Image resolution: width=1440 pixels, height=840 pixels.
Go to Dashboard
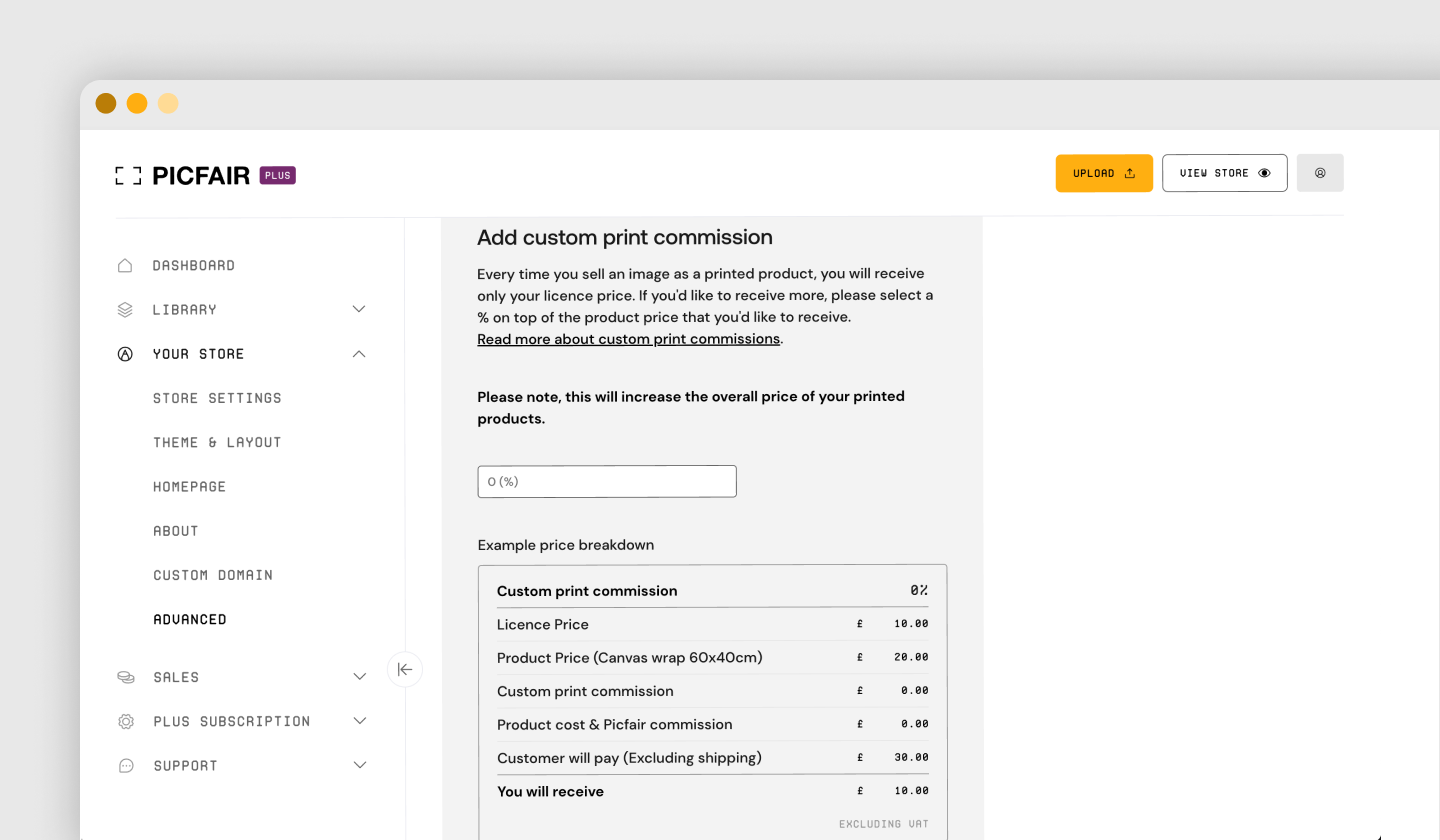coord(194,265)
